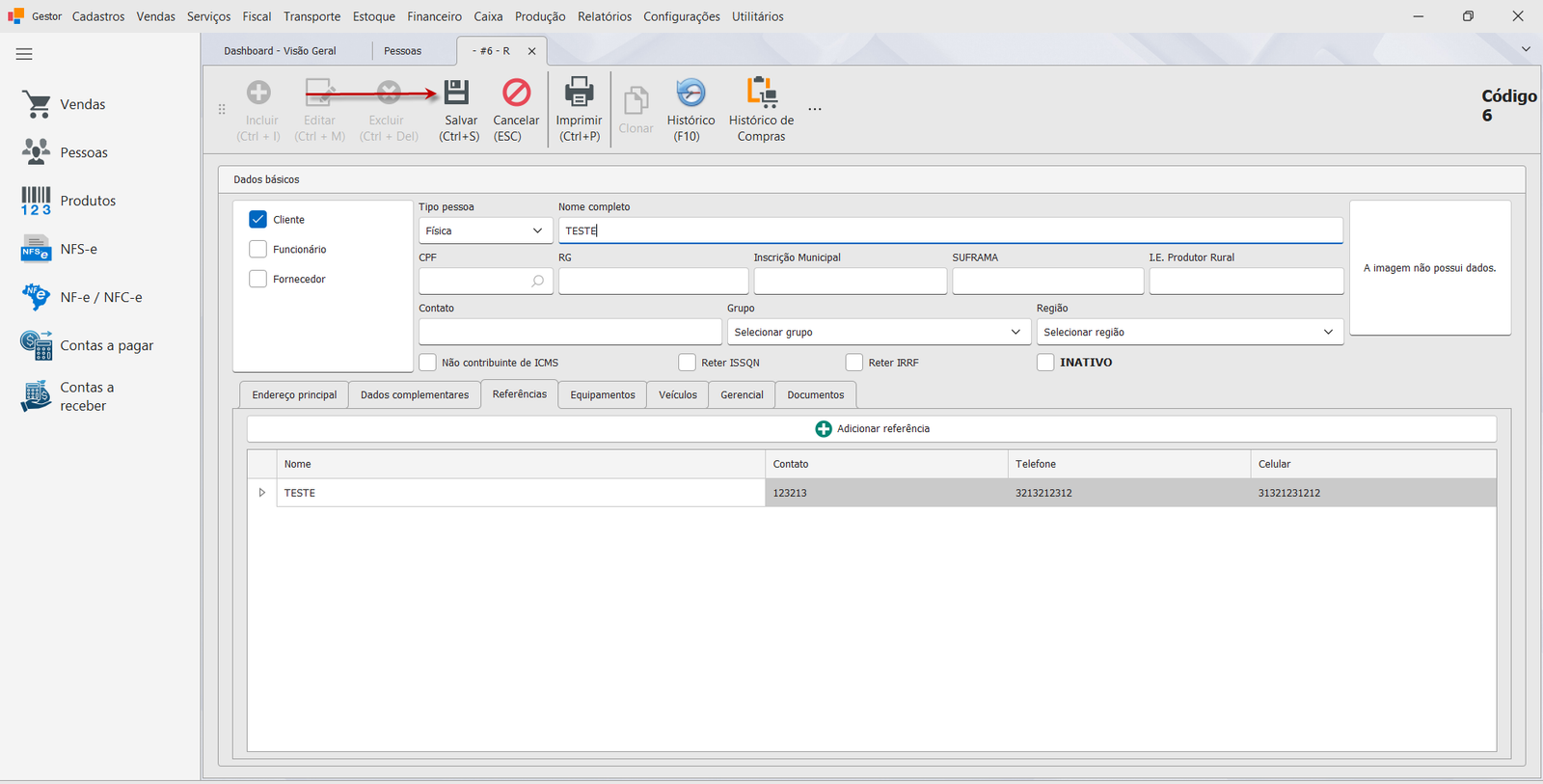Viewport: 1543px width, 784px height.
Task: Check the Fornecedor checkbox
Action: (257, 279)
